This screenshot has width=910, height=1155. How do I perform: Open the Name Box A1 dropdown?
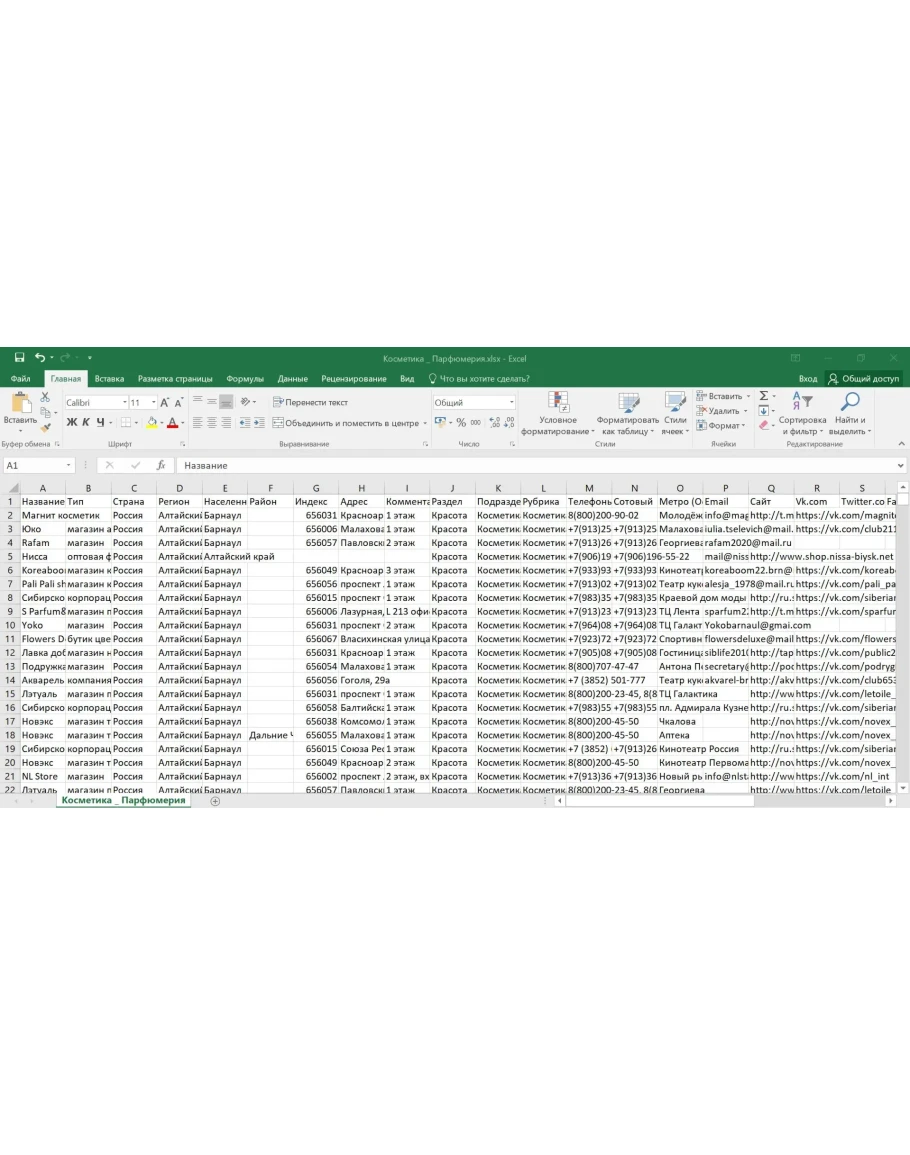point(69,466)
